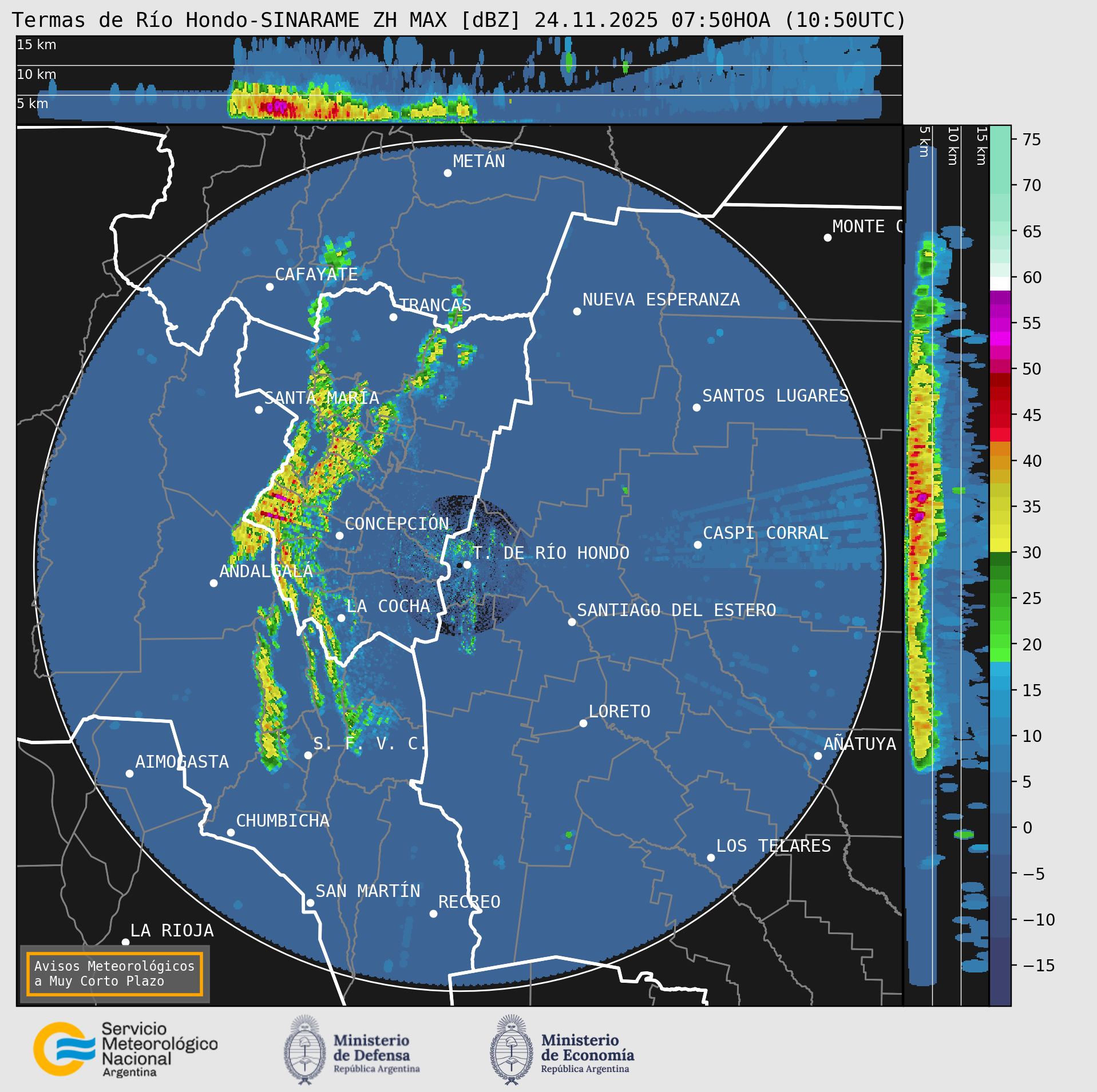Click the '10 km' label in top cross-section
The width and height of the screenshot is (1097, 1092).
pyautogui.click(x=37, y=74)
